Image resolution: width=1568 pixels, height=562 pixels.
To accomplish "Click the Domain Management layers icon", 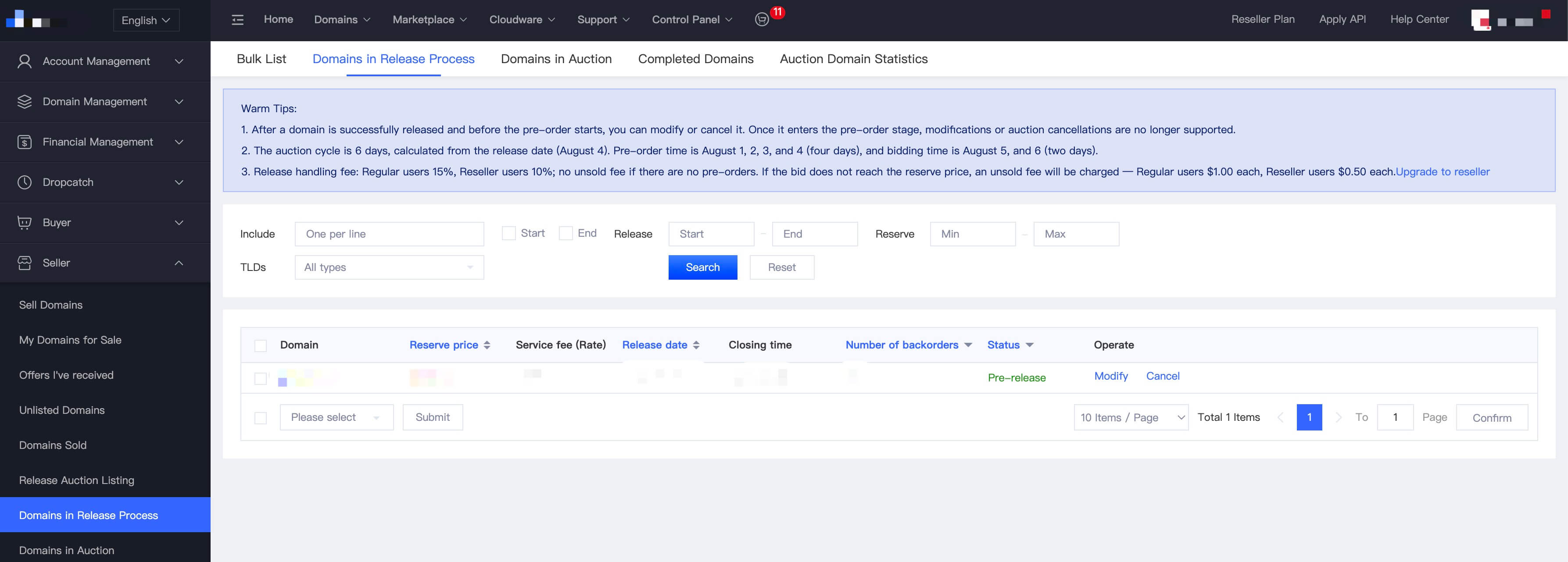I will (x=24, y=102).
